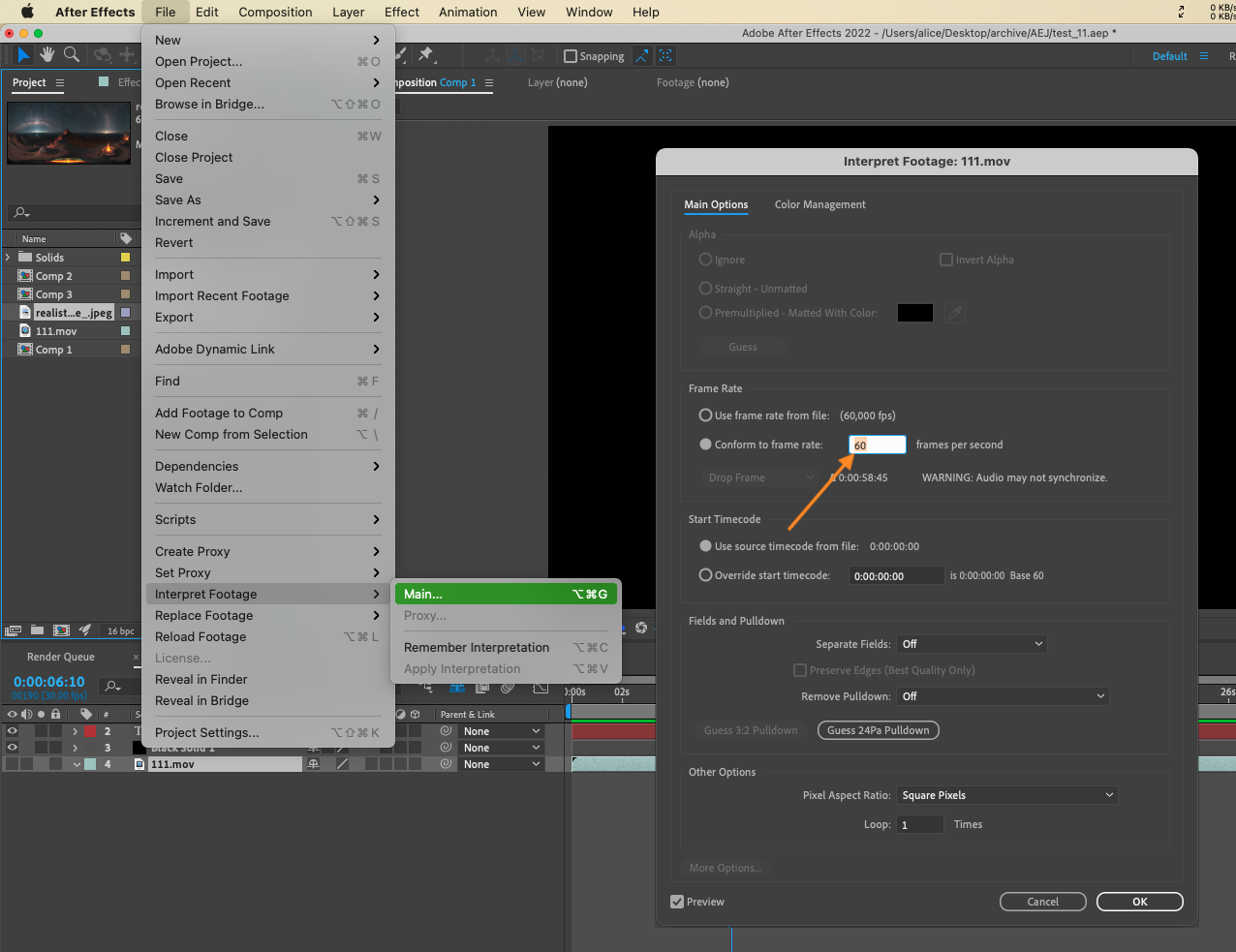The width and height of the screenshot is (1236, 952).
Task: Select the Zoom magnifier tool
Action: (x=72, y=55)
